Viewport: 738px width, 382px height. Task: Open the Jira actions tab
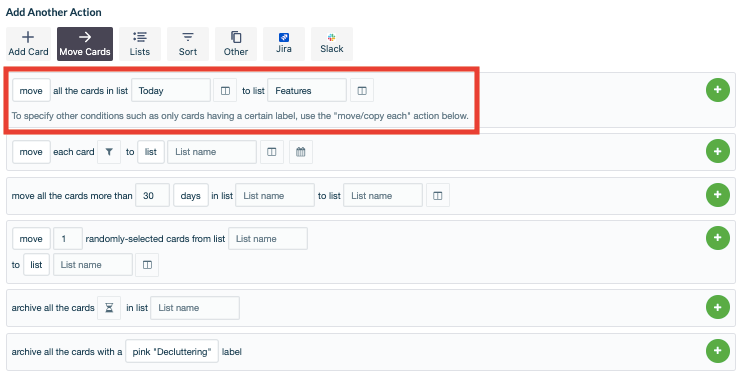pyautogui.click(x=284, y=44)
